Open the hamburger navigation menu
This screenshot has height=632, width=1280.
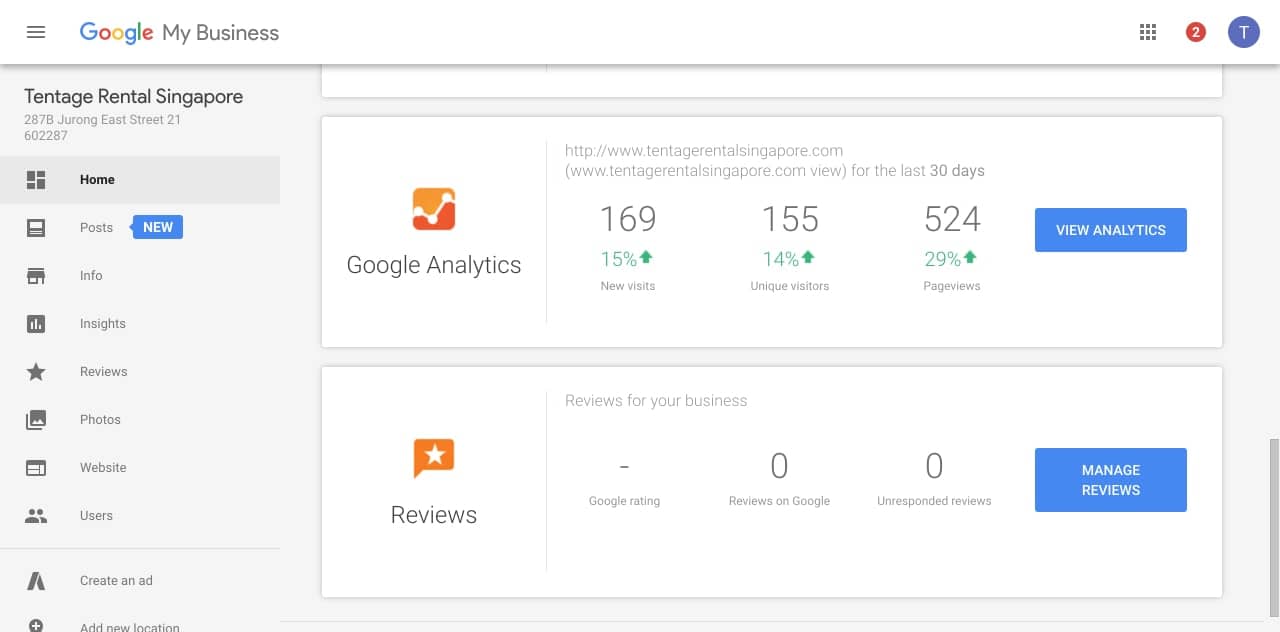pyautogui.click(x=36, y=32)
